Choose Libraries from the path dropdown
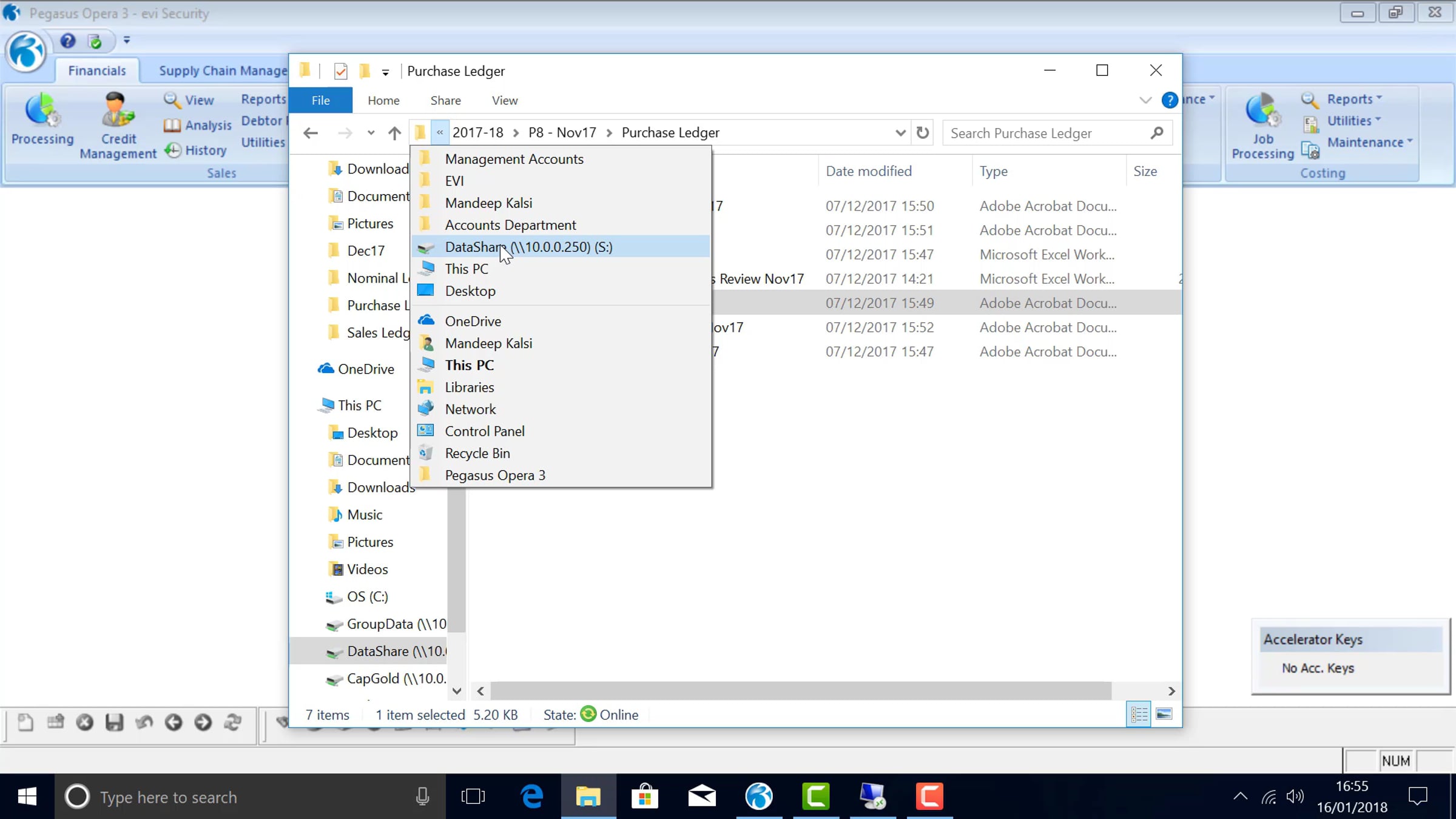Image resolution: width=1456 pixels, height=819 pixels. (x=561, y=387)
